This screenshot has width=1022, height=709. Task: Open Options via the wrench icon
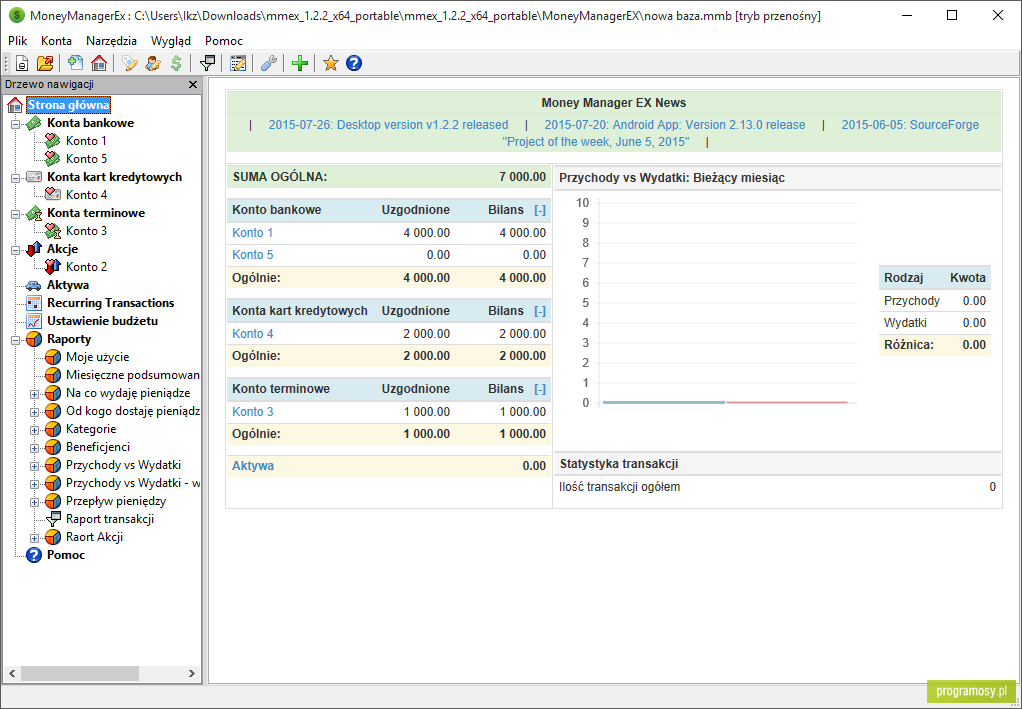pos(269,63)
